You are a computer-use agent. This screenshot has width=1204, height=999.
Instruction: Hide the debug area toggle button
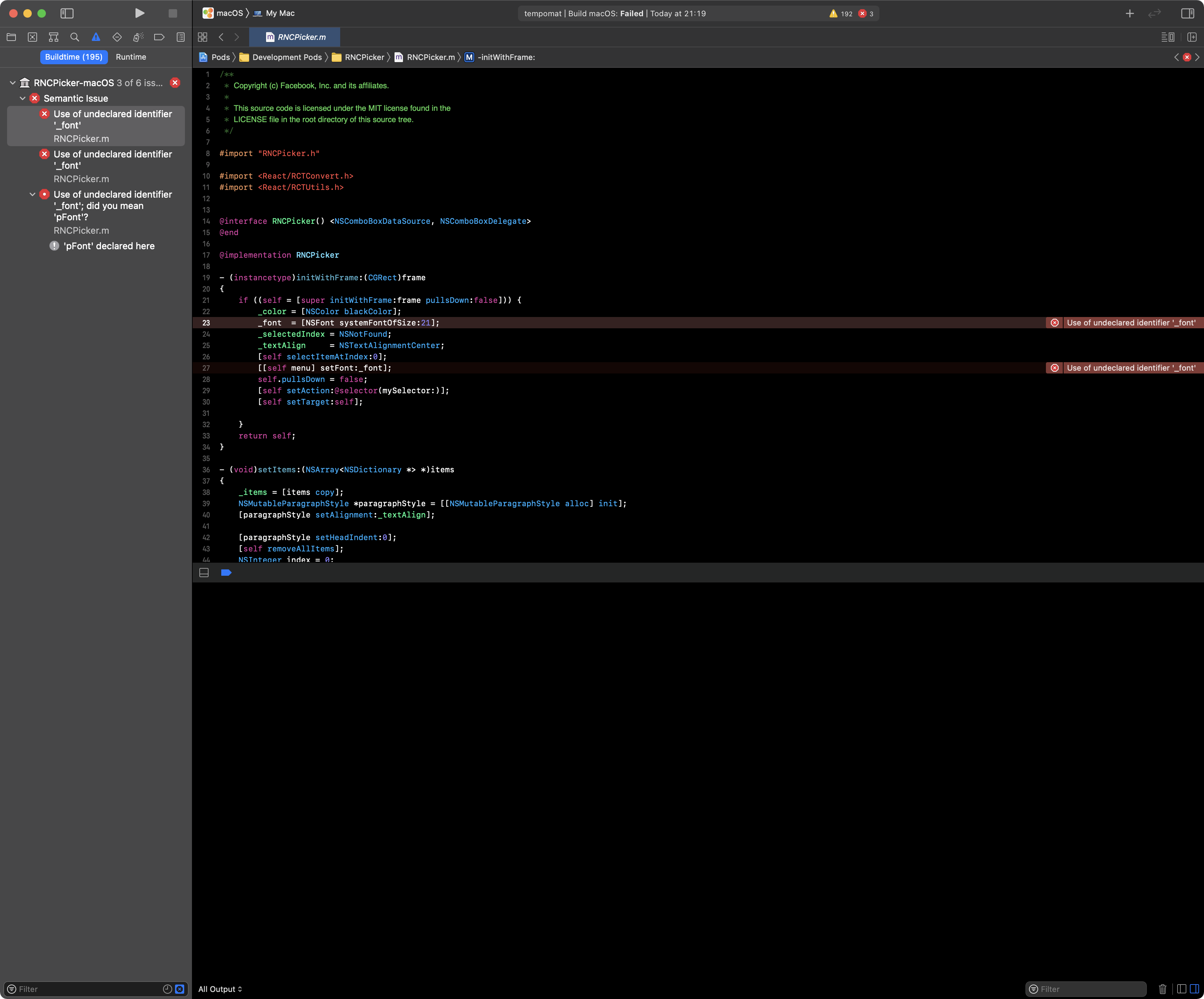pos(204,573)
